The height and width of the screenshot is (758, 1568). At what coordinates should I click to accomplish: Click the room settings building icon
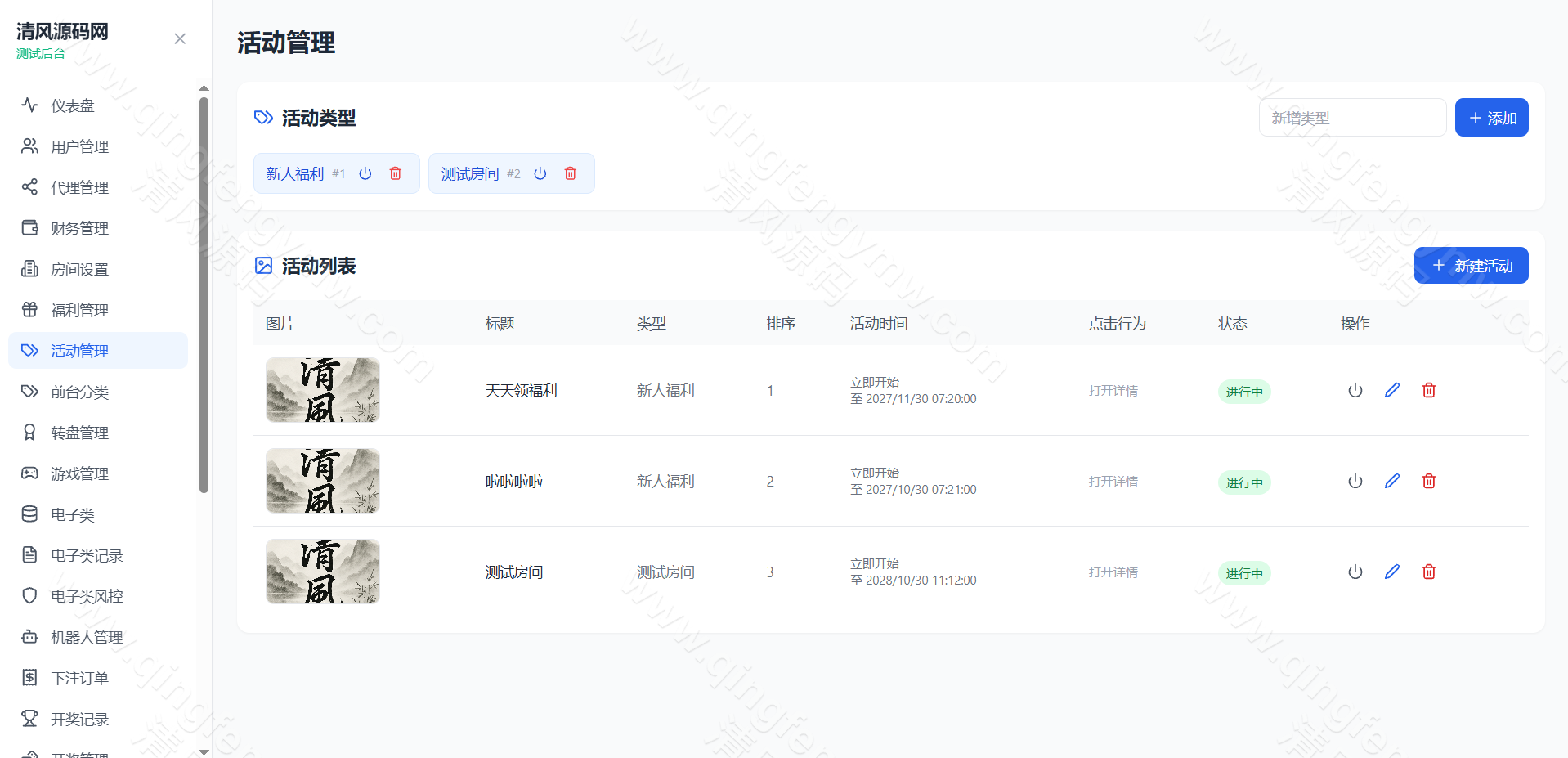[29, 268]
